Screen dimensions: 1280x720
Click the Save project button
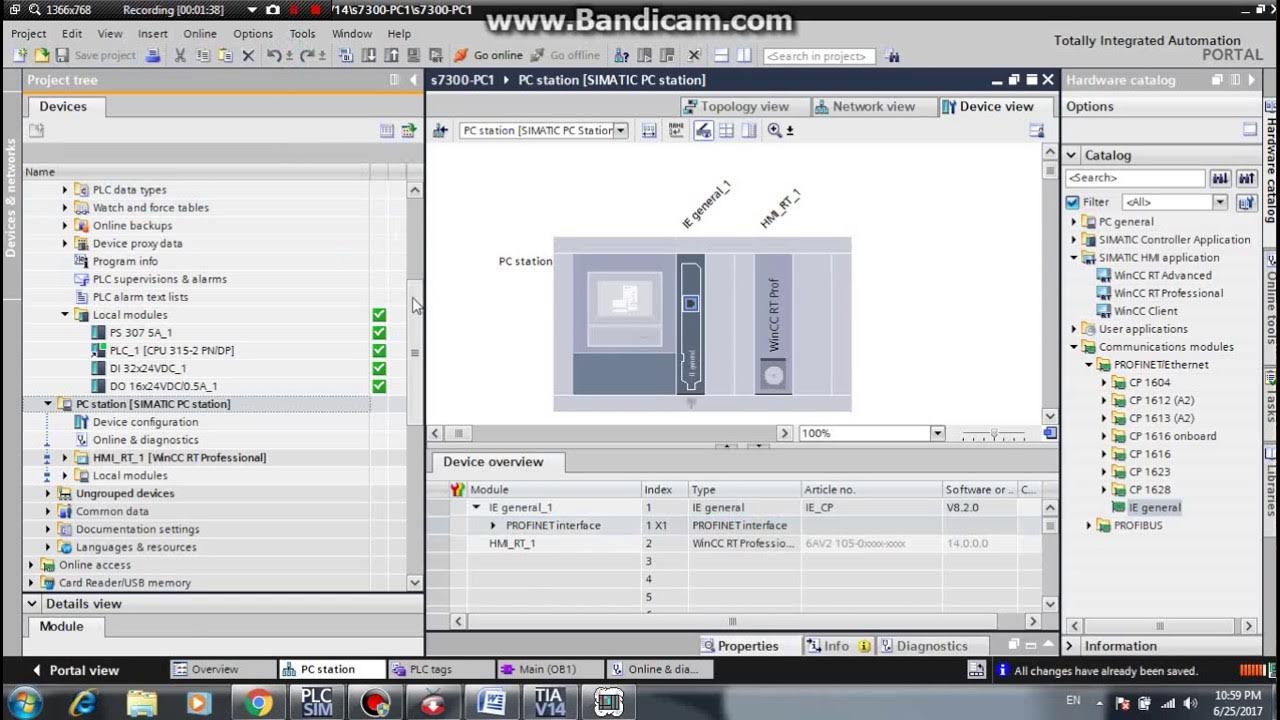click(96, 55)
